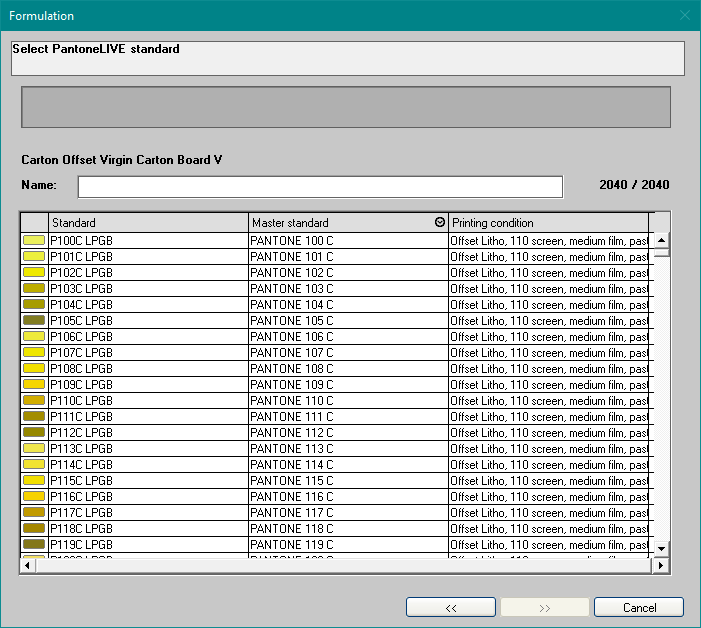Select the P113C LPGB standard
701x628 pixels.
(x=148, y=448)
